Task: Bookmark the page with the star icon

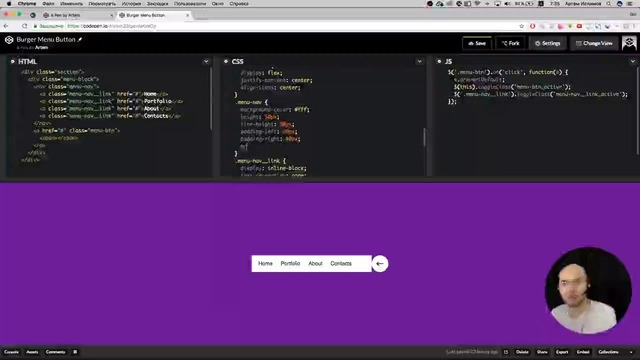Action: click(x=521, y=26)
